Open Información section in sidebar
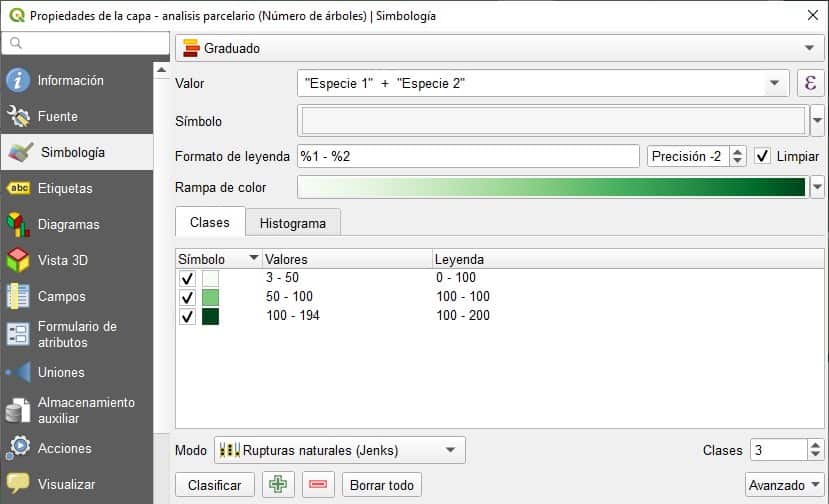Image resolution: width=829 pixels, height=504 pixels. (70, 81)
